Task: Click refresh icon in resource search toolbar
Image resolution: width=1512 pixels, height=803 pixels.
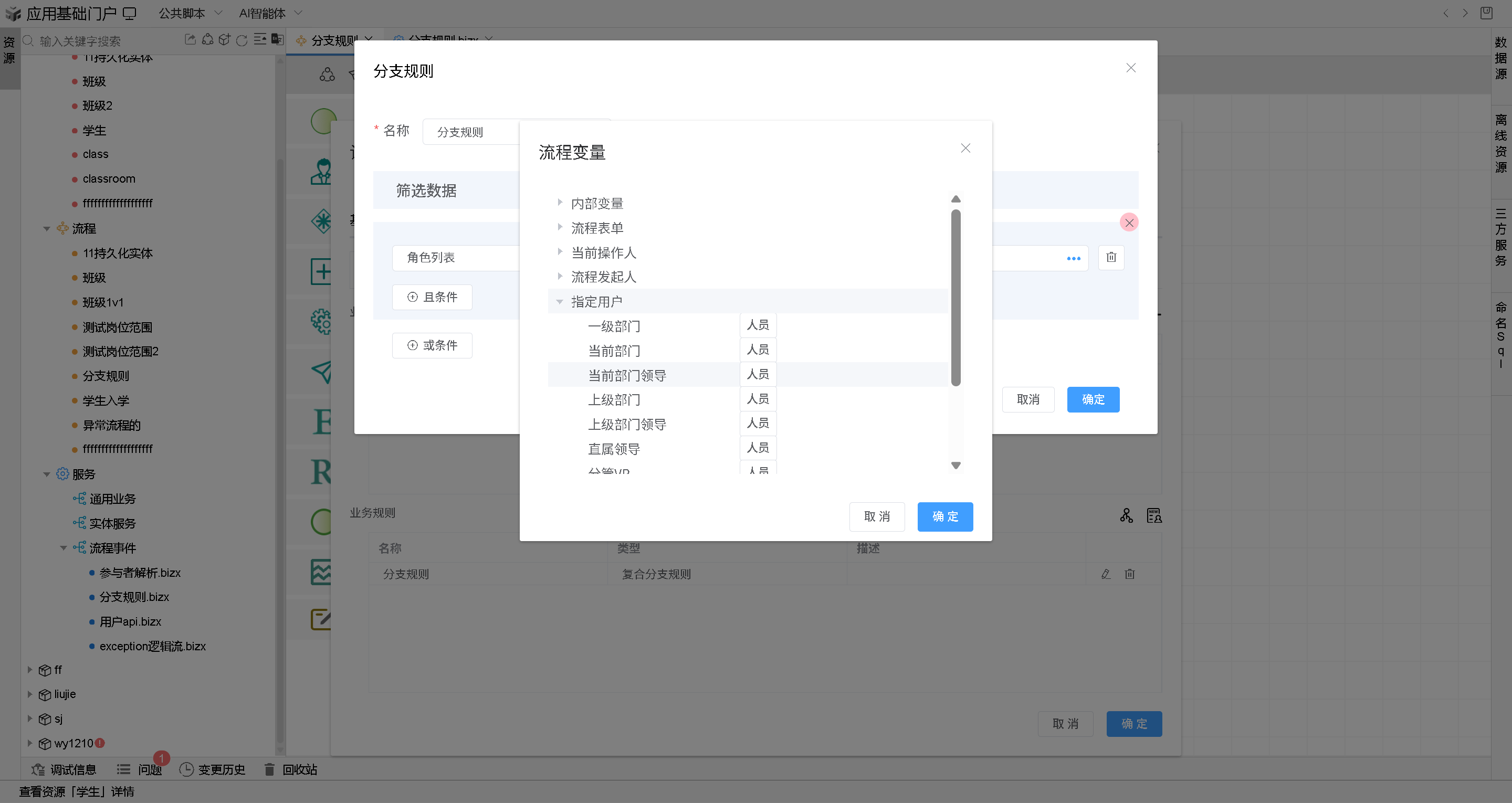Action: (x=241, y=40)
